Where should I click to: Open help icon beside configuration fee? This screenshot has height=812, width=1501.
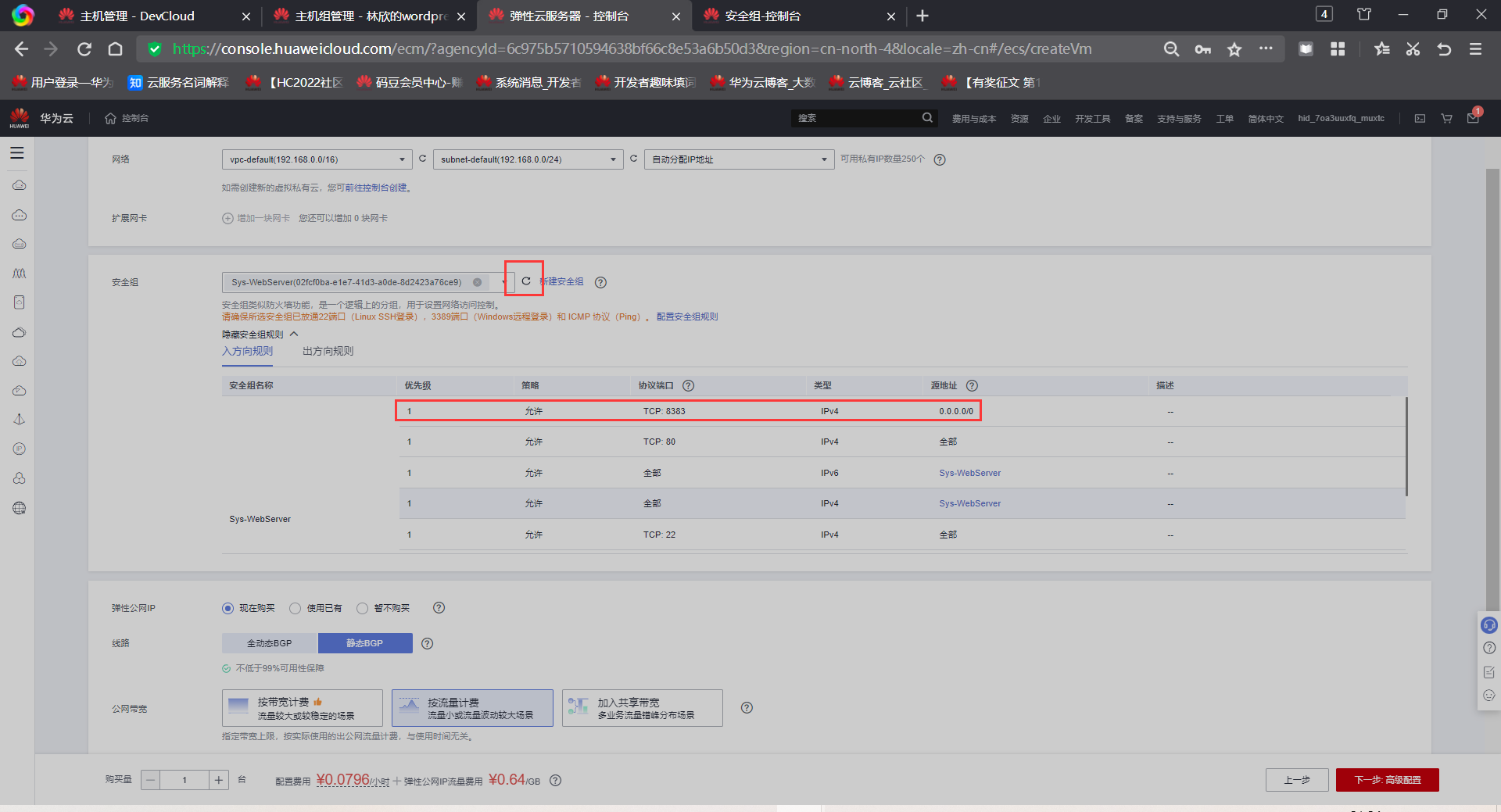coord(555,780)
